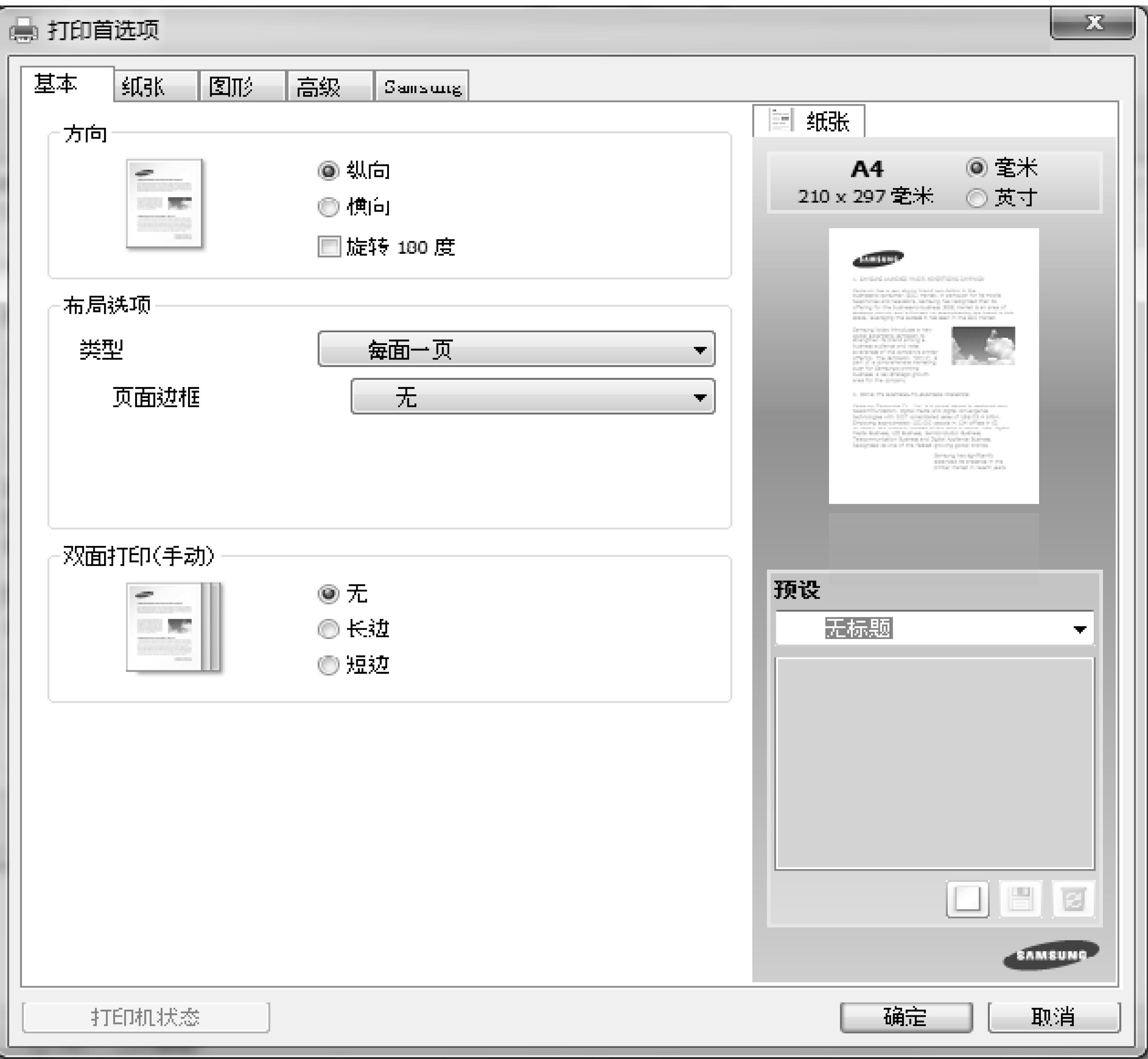The image size is (1148, 1059).
Task: Click the printer icon in title bar
Action: click(23, 30)
